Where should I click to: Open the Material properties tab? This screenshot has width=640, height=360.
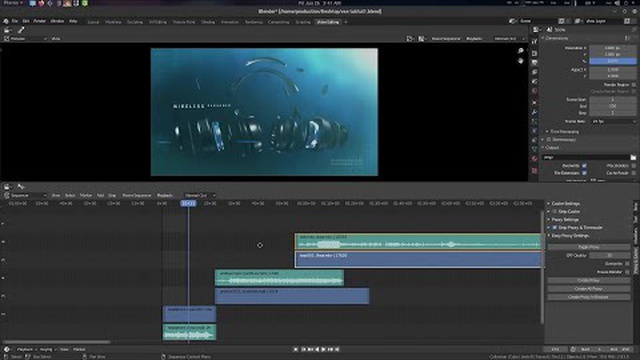coord(534,159)
